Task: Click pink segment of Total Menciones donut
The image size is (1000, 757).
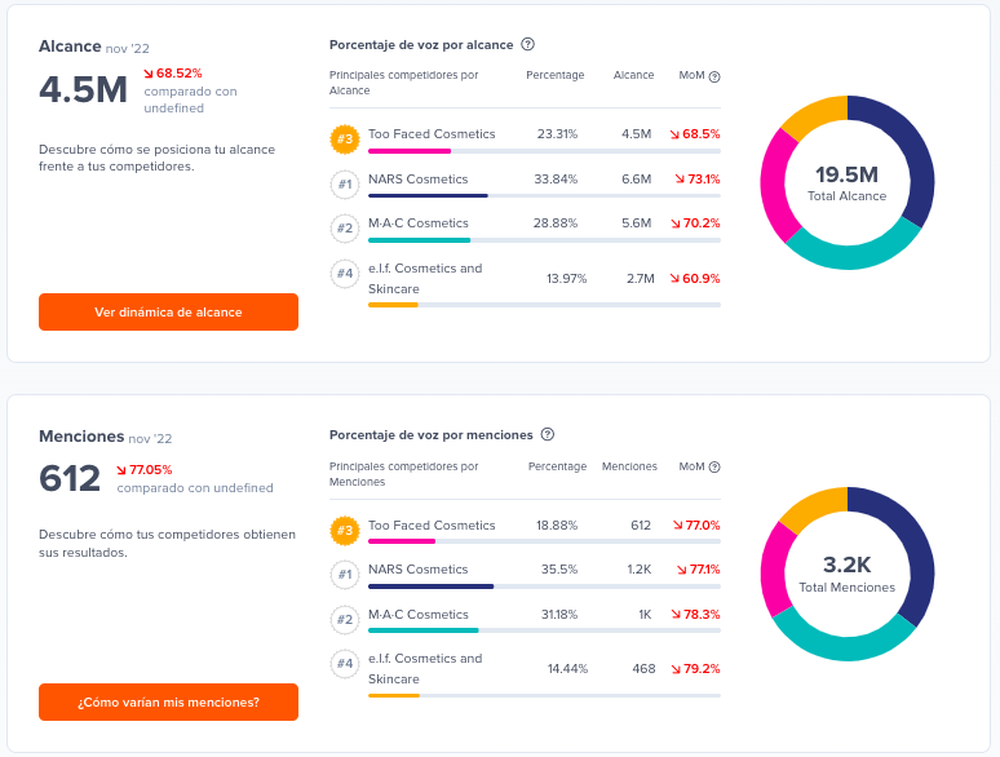Action: coord(772,568)
